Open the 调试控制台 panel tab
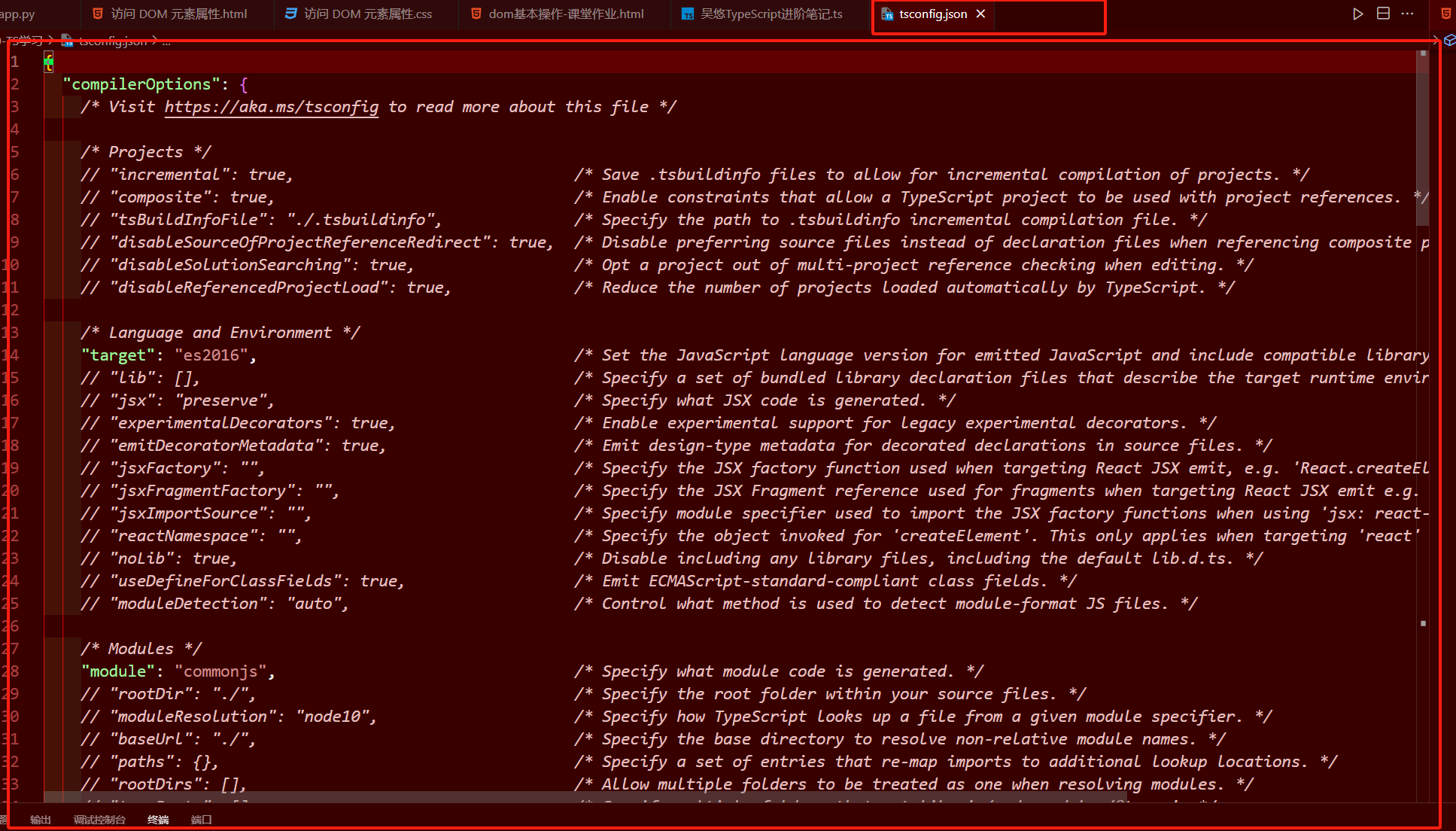Image resolution: width=1456 pixels, height=831 pixels. point(99,820)
